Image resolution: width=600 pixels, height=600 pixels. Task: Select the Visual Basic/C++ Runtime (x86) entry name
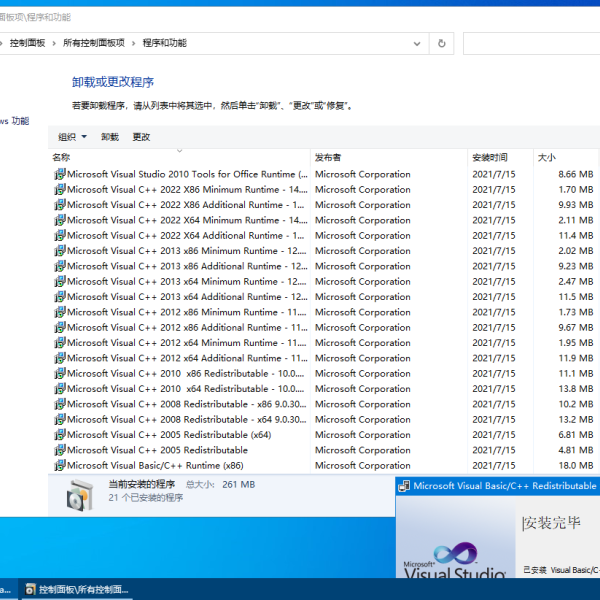[155, 466]
